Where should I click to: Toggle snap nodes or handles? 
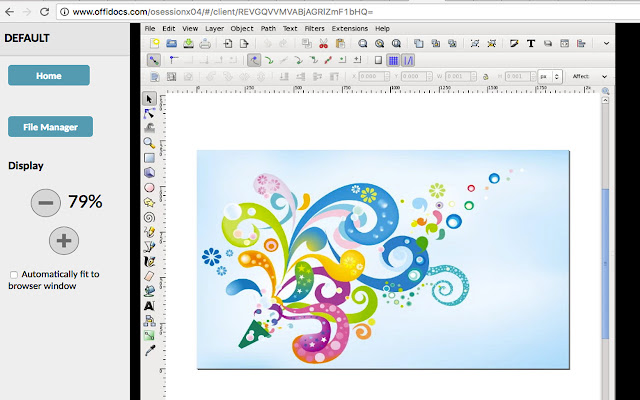(254, 60)
